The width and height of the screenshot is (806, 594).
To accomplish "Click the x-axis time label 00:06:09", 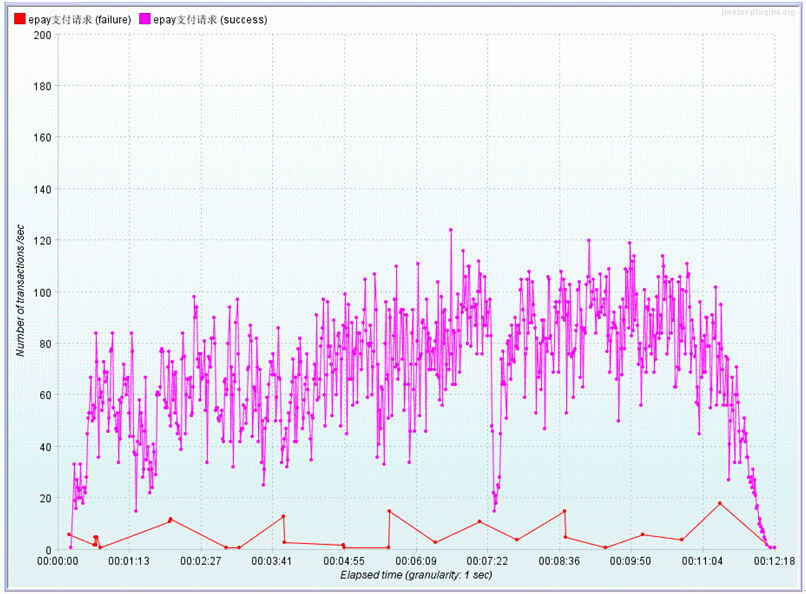I will [416, 561].
